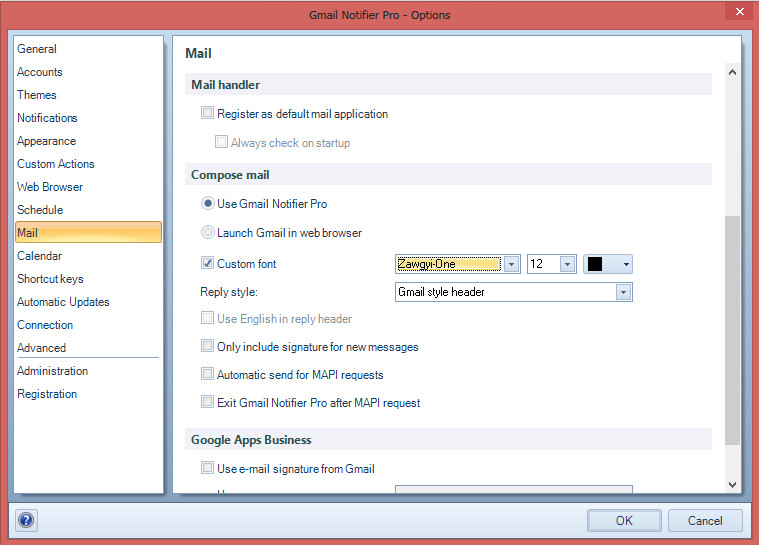
Task: Toggle the Always check on startup checkbox
Action: (x=221, y=142)
